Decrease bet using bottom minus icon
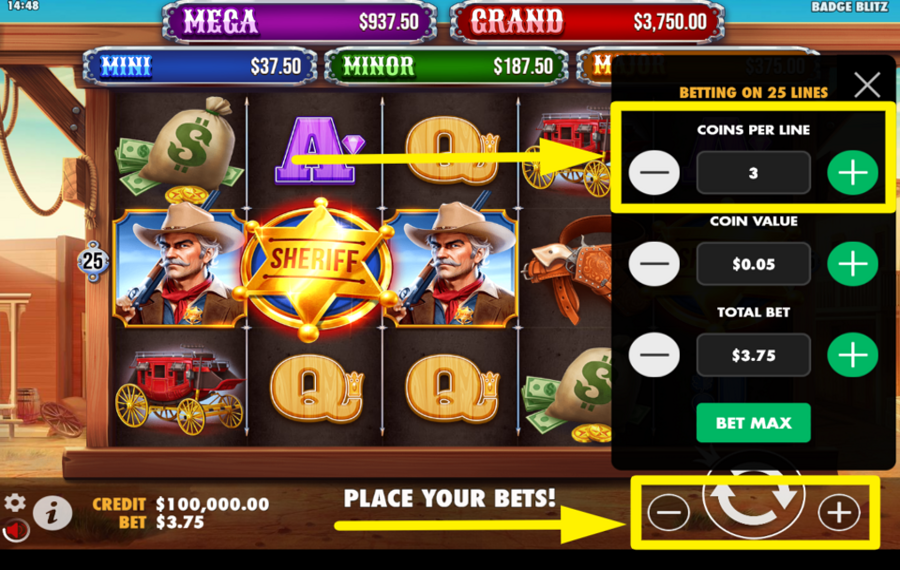This screenshot has height=570, width=900. (x=668, y=511)
